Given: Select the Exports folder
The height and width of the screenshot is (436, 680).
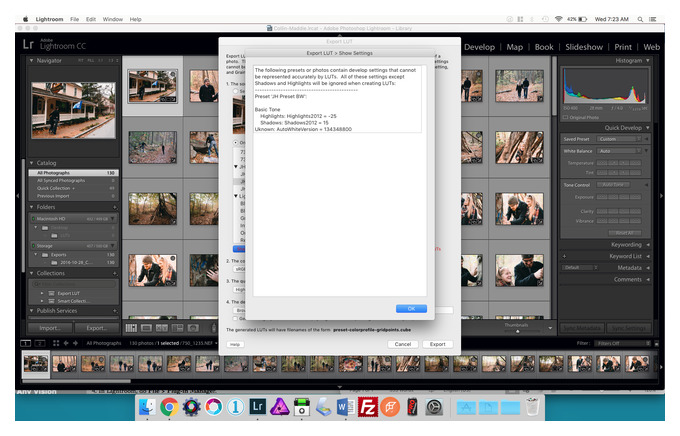Looking at the screenshot, I should (73, 255).
